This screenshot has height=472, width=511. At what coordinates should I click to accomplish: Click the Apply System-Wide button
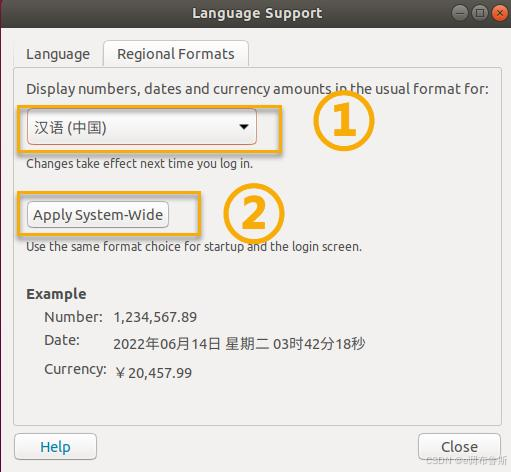pyautogui.click(x=98, y=215)
